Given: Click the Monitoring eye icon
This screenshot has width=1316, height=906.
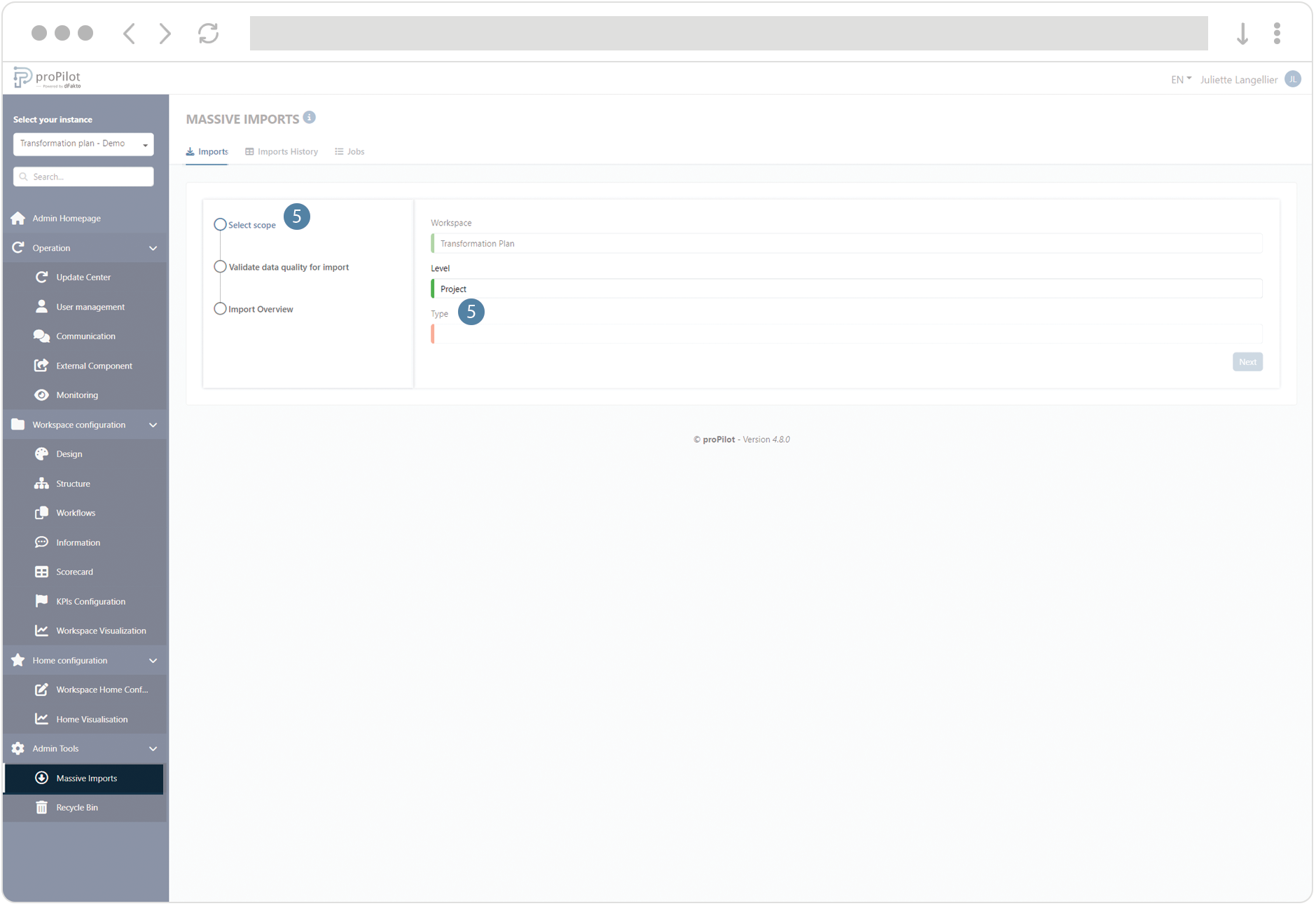Looking at the screenshot, I should [x=42, y=395].
